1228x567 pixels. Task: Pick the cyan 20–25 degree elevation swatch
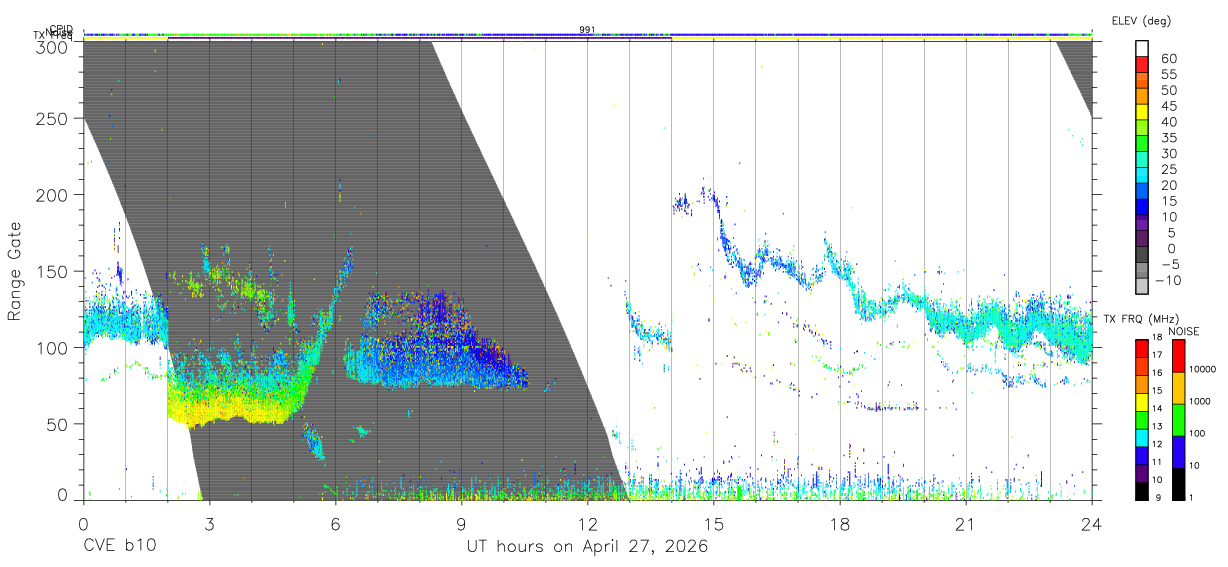point(1143,177)
